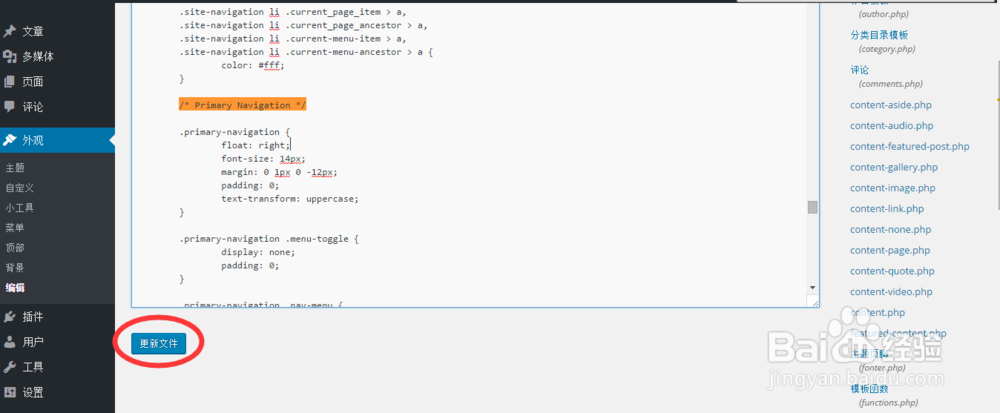Click the comment bubble icon beside 评论

[10, 106]
